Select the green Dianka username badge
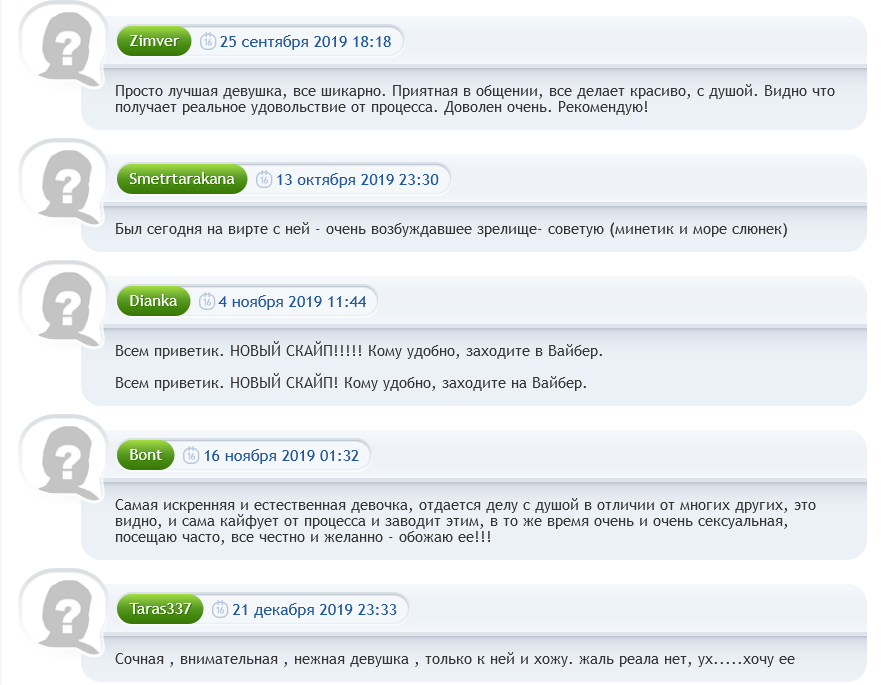The height and width of the screenshot is (685, 883). click(153, 300)
